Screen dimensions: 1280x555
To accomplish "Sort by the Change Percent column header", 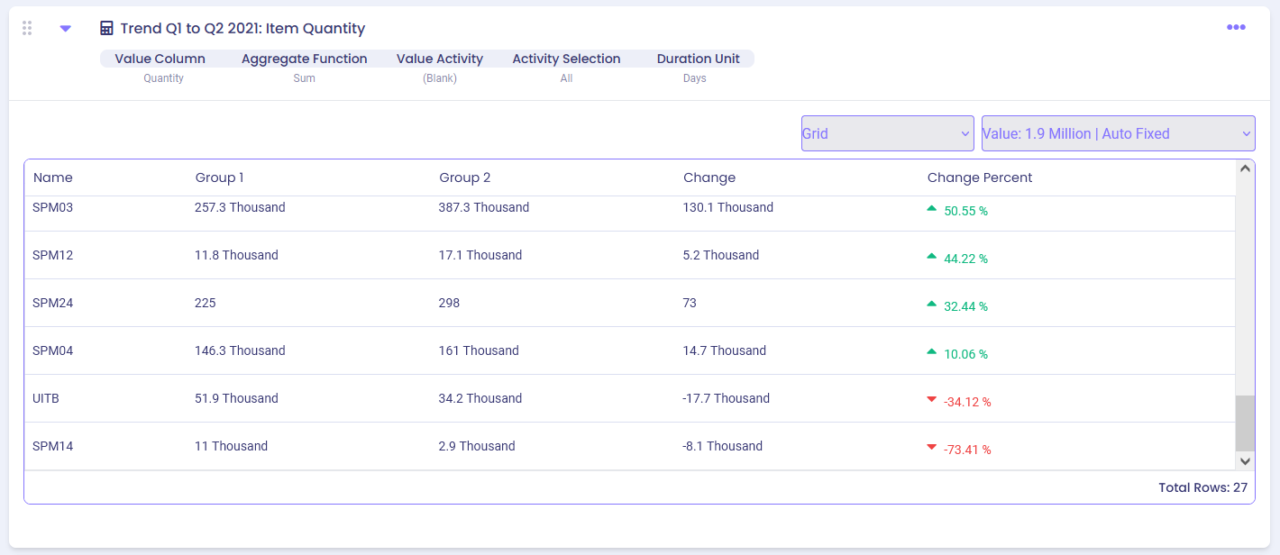I will 980,178.
